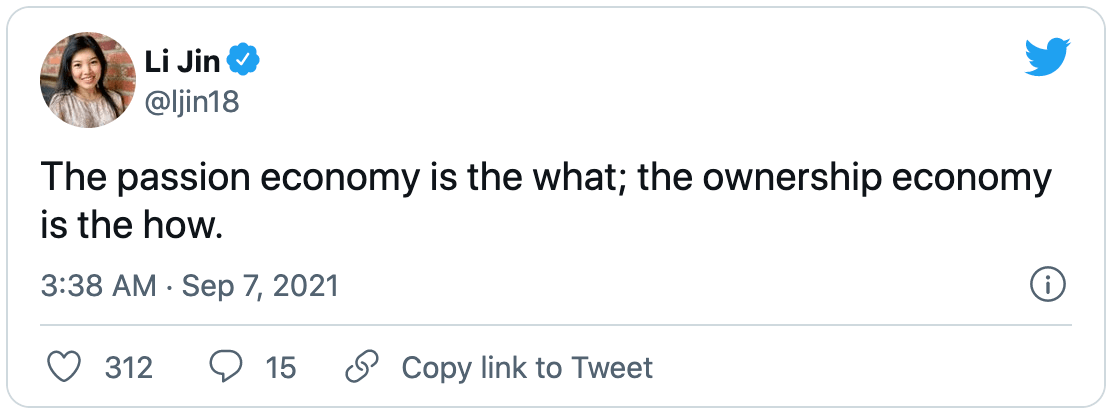Image resolution: width=1112 pixels, height=414 pixels.
Task: Click the heart like icon
Action: point(65,367)
